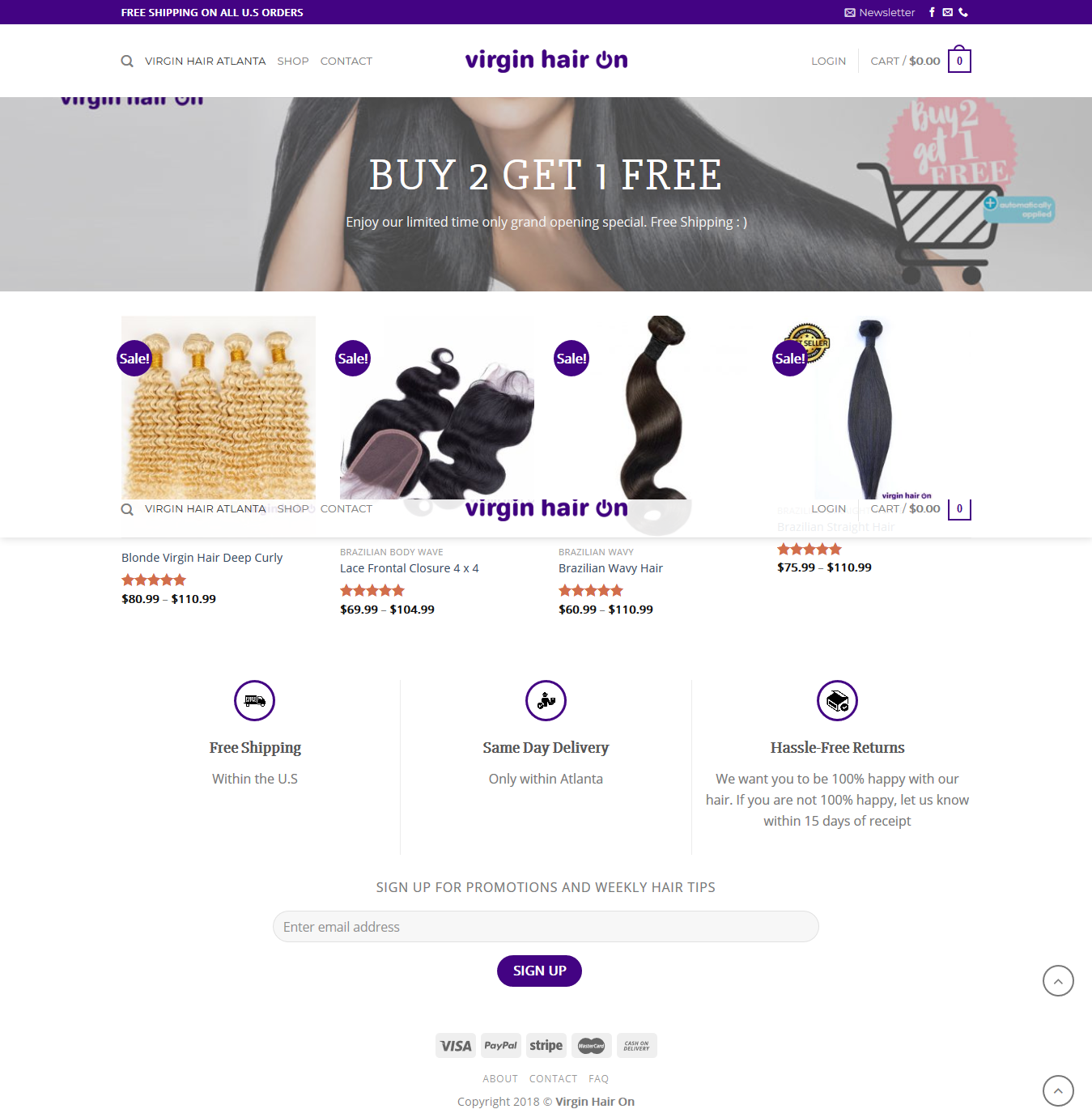Open the Facebook icon in top bar
The image size is (1092, 1109).
(x=932, y=12)
